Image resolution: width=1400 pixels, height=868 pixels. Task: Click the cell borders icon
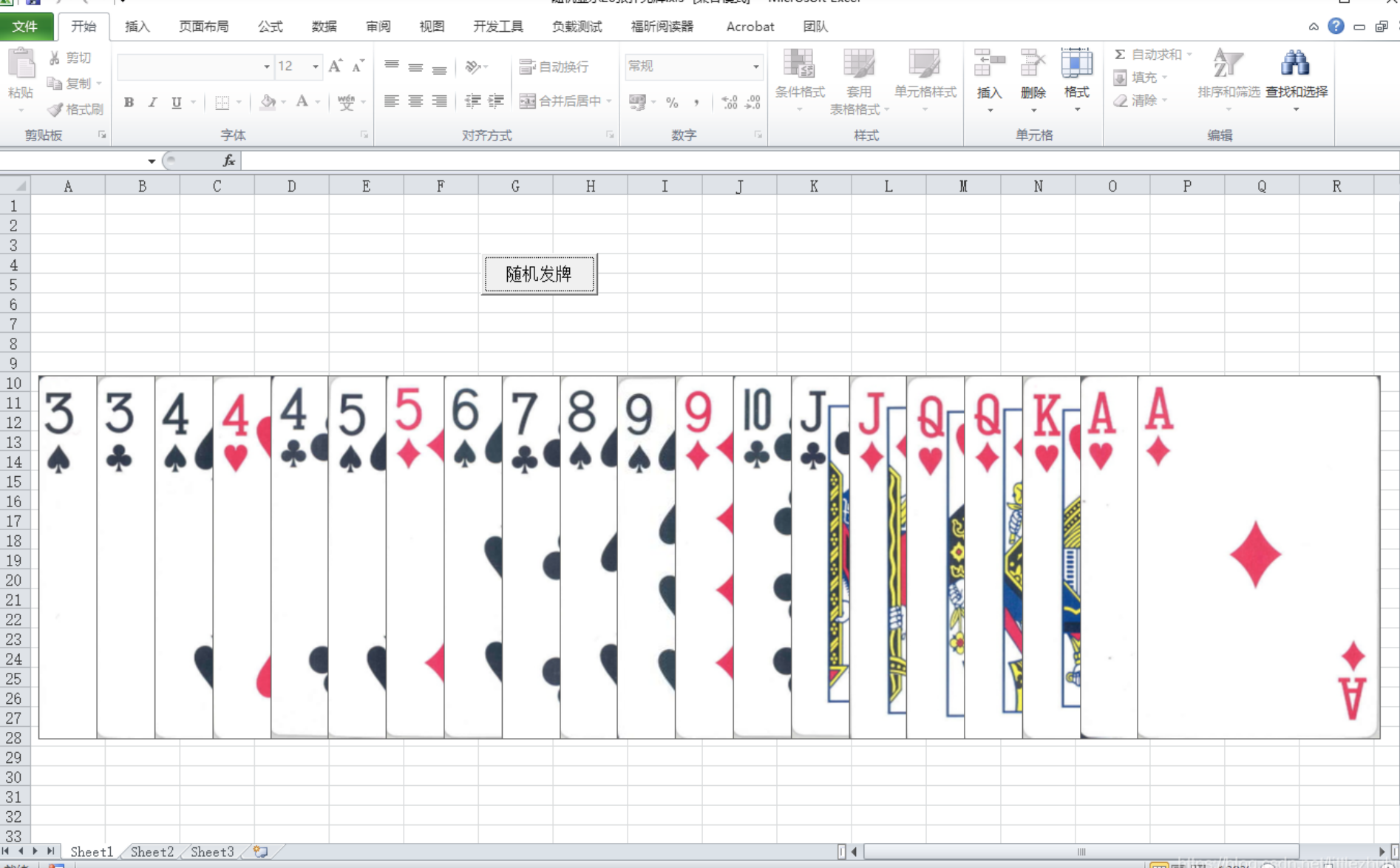tap(222, 102)
